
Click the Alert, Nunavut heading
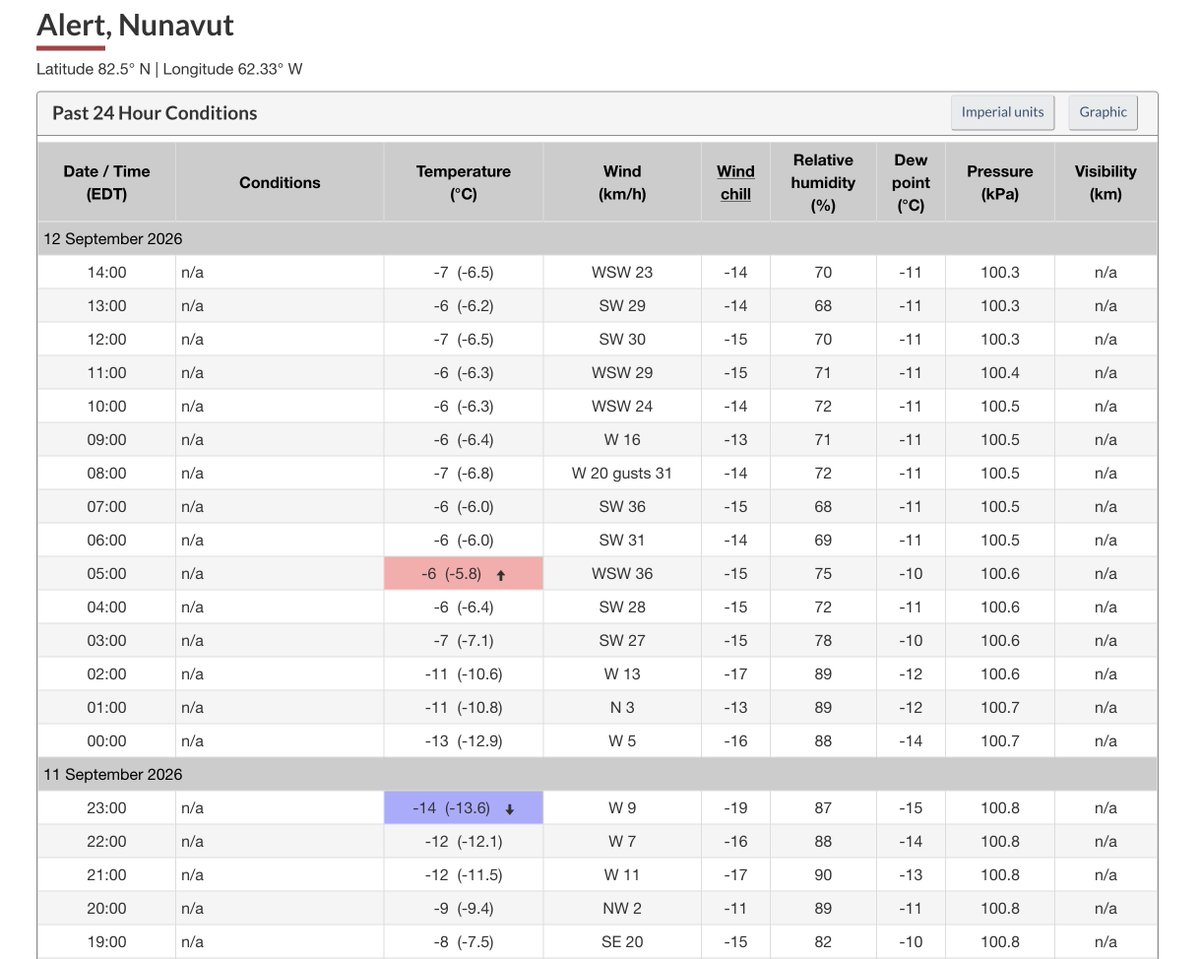[x=135, y=24]
